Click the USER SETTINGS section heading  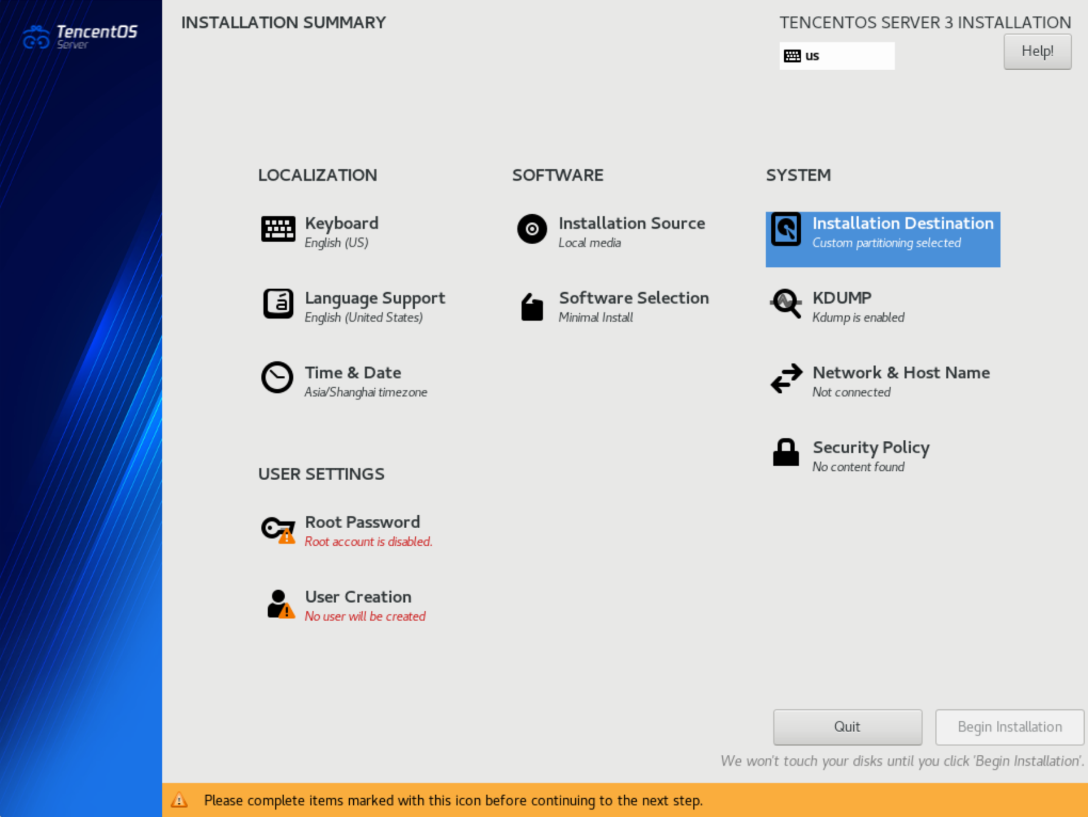click(x=321, y=474)
